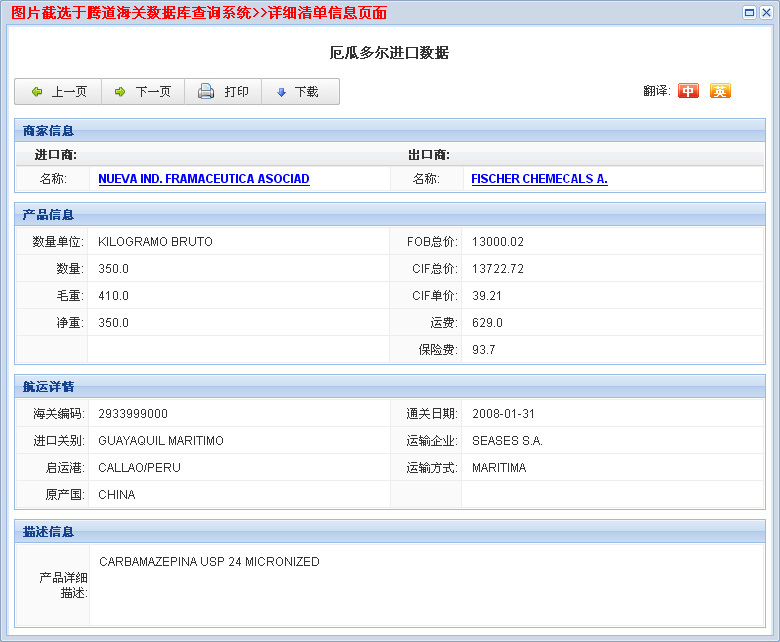The height and width of the screenshot is (642, 780).
Task: Click the green right arrow icon
Action: (x=120, y=92)
